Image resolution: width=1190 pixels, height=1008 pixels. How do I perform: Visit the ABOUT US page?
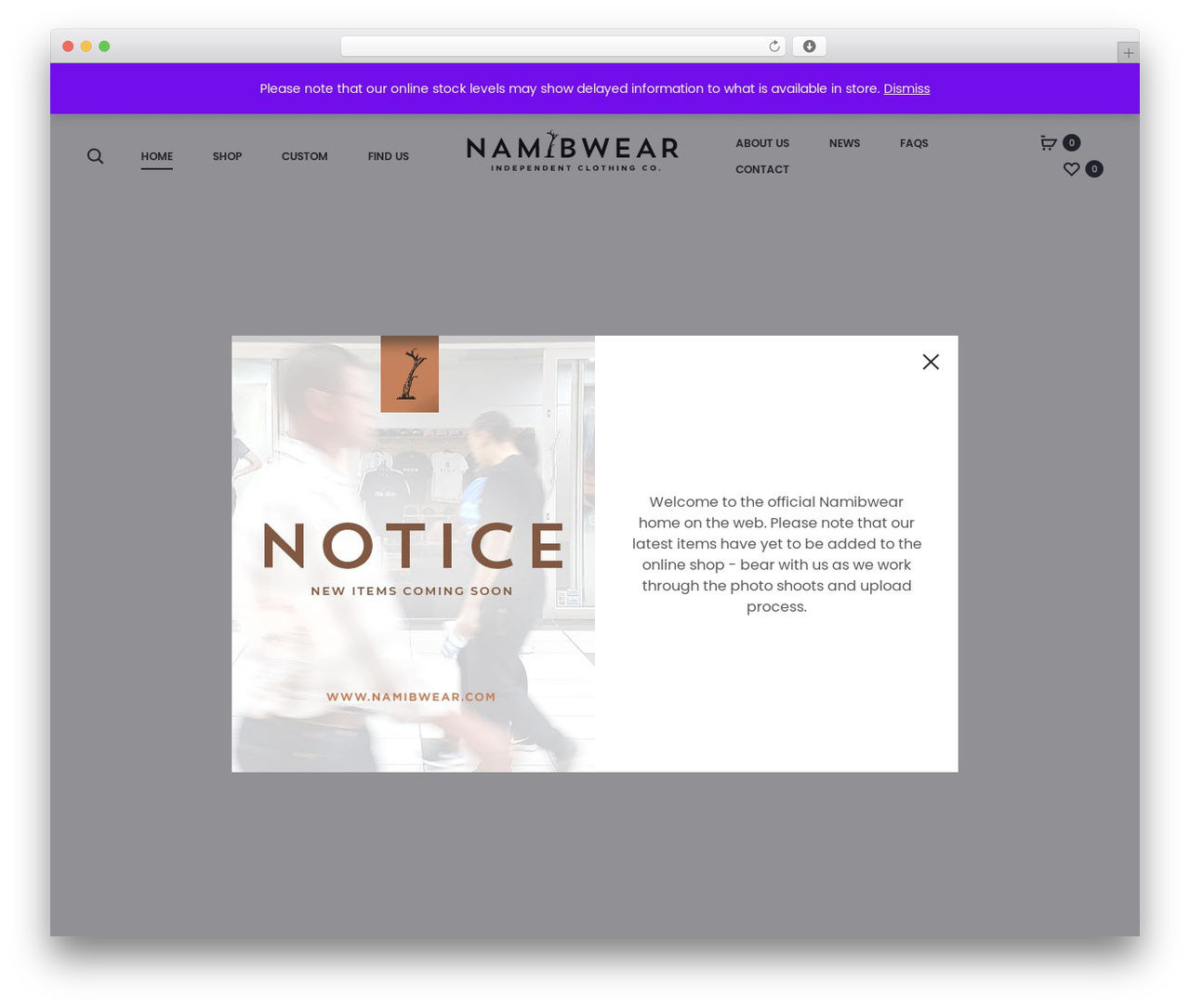pyautogui.click(x=762, y=143)
